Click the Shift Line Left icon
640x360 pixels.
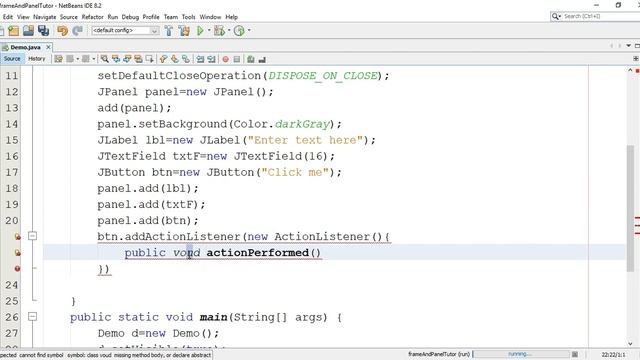click(x=200, y=59)
